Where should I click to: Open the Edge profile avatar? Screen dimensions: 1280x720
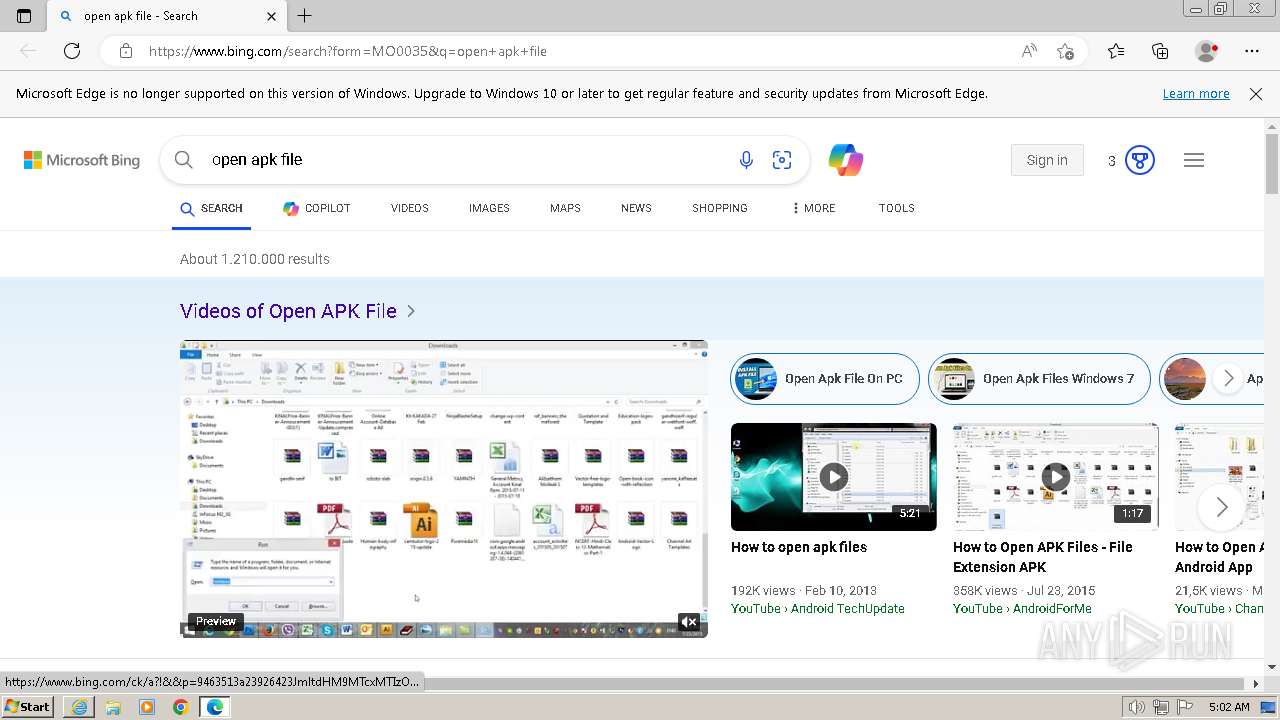click(x=1207, y=51)
